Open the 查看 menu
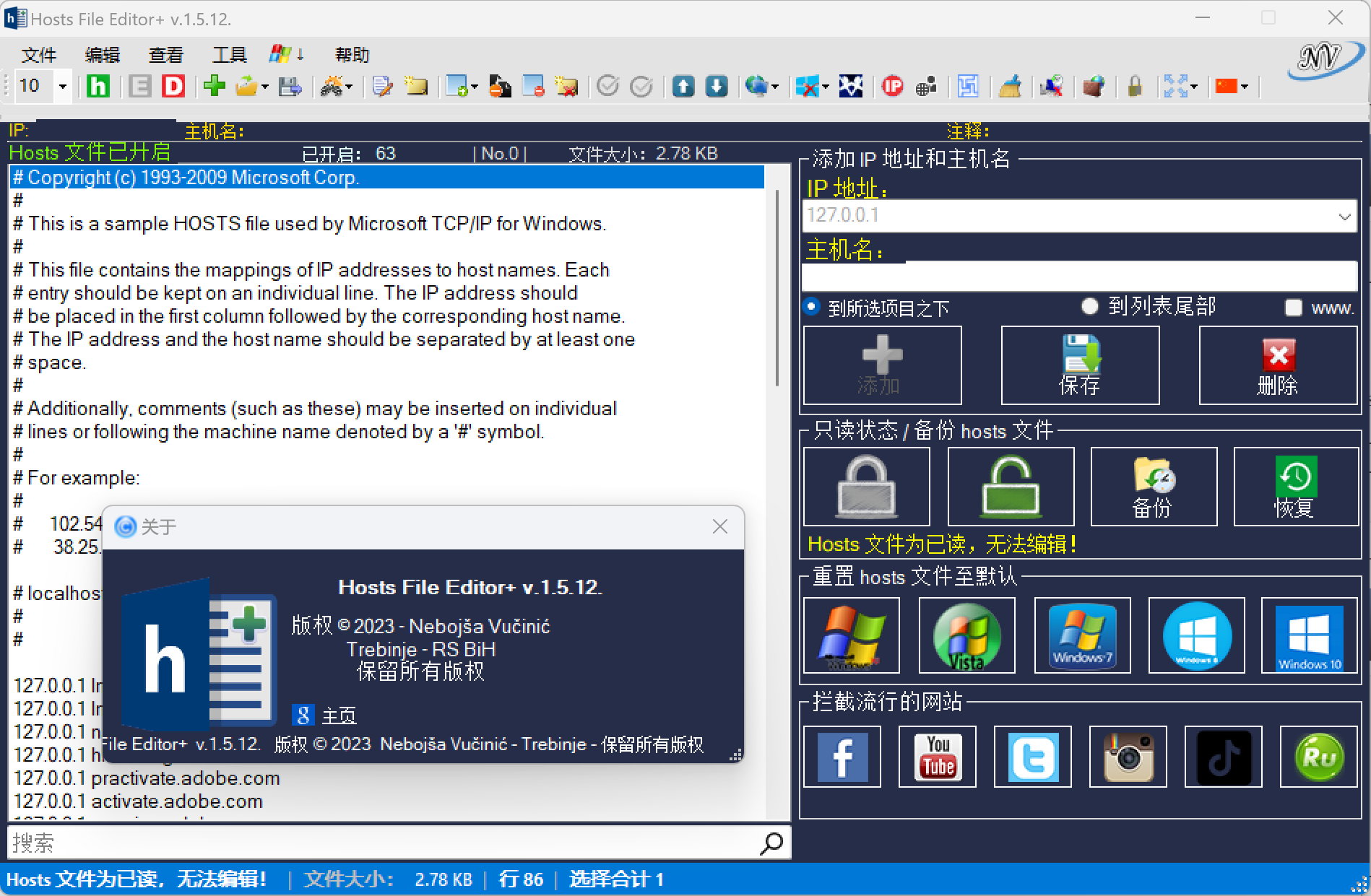The height and width of the screenshot is (896, 1371). (x=166, y=55)
